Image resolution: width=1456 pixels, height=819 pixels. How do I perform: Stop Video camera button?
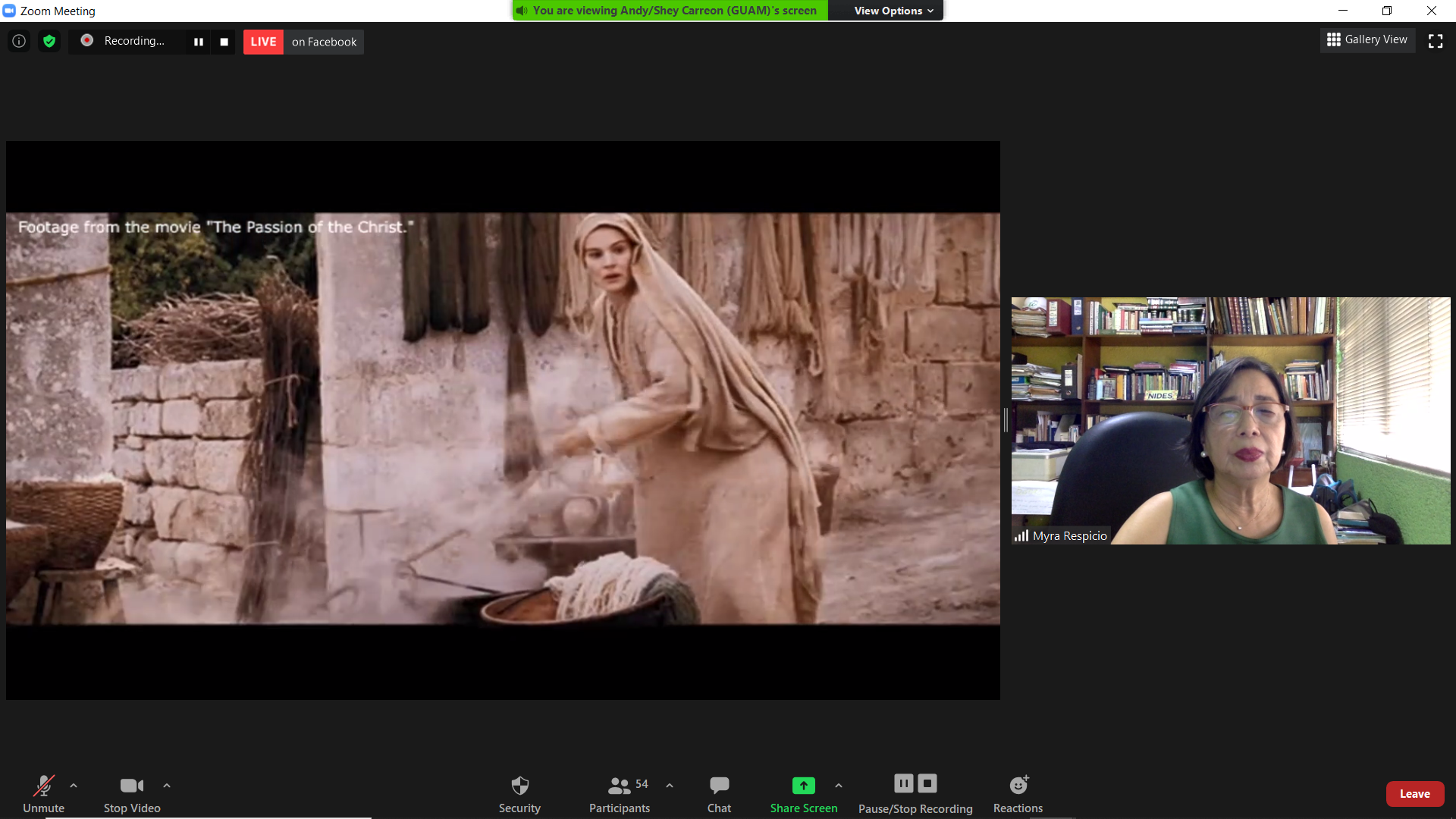pyautogui.click(x=132, y=794)
